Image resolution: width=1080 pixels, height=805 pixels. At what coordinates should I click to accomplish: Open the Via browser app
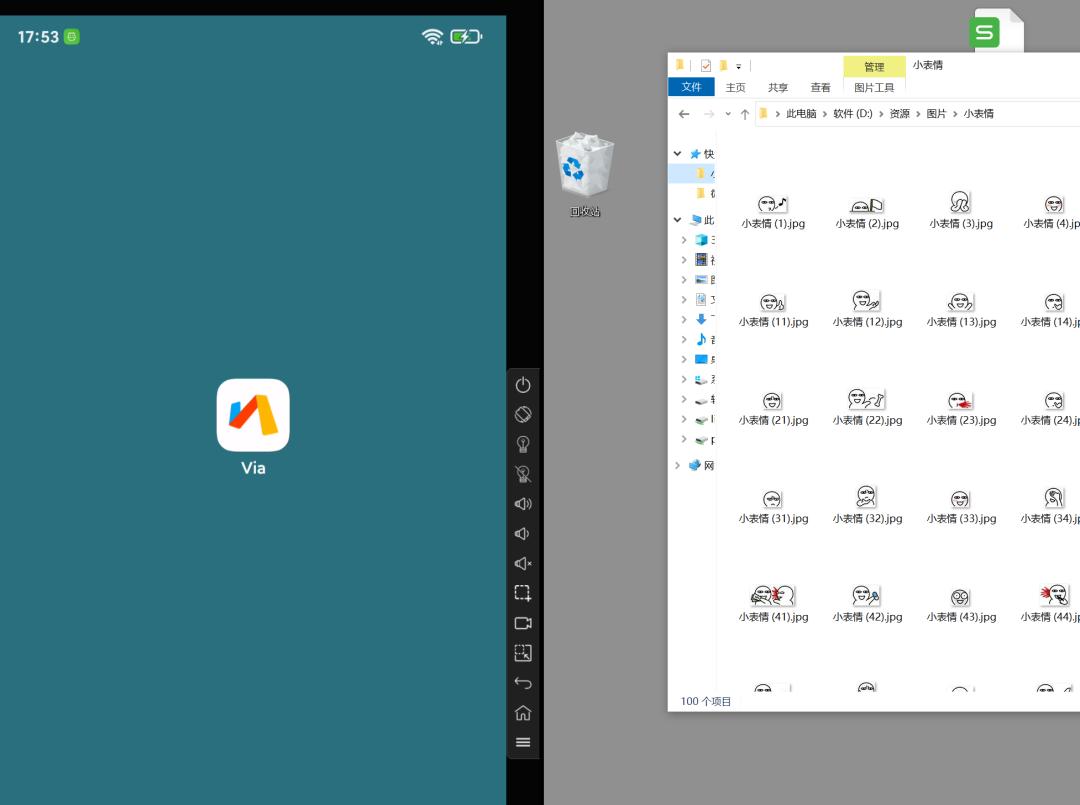253,415
